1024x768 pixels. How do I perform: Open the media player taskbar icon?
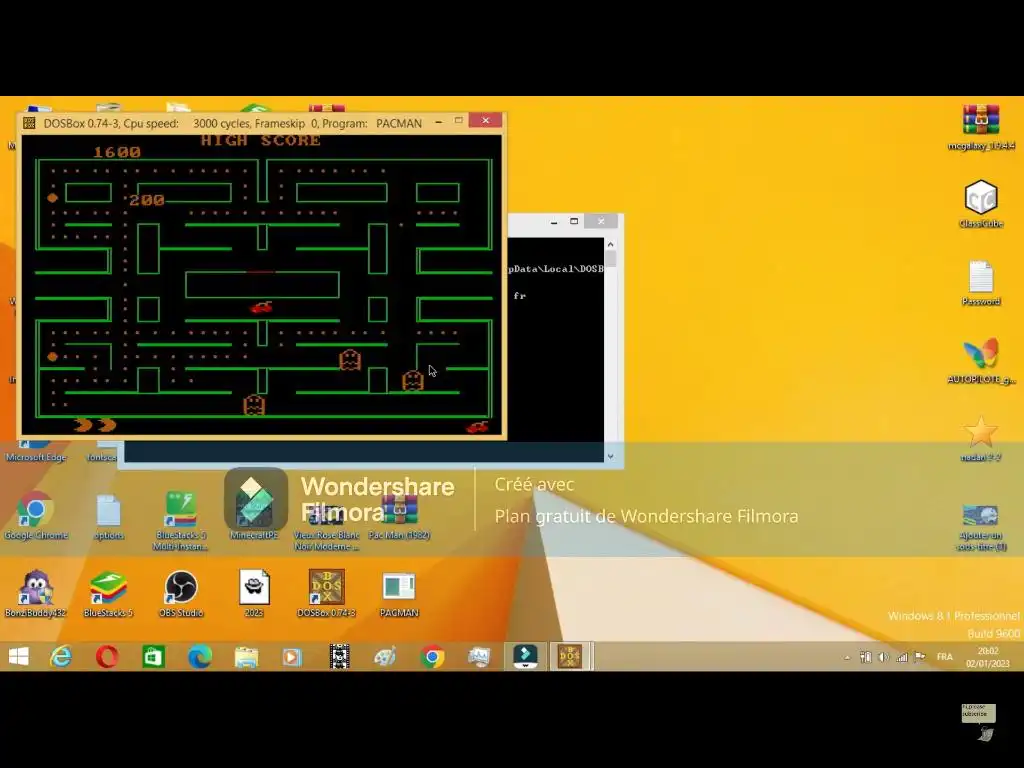293,656
